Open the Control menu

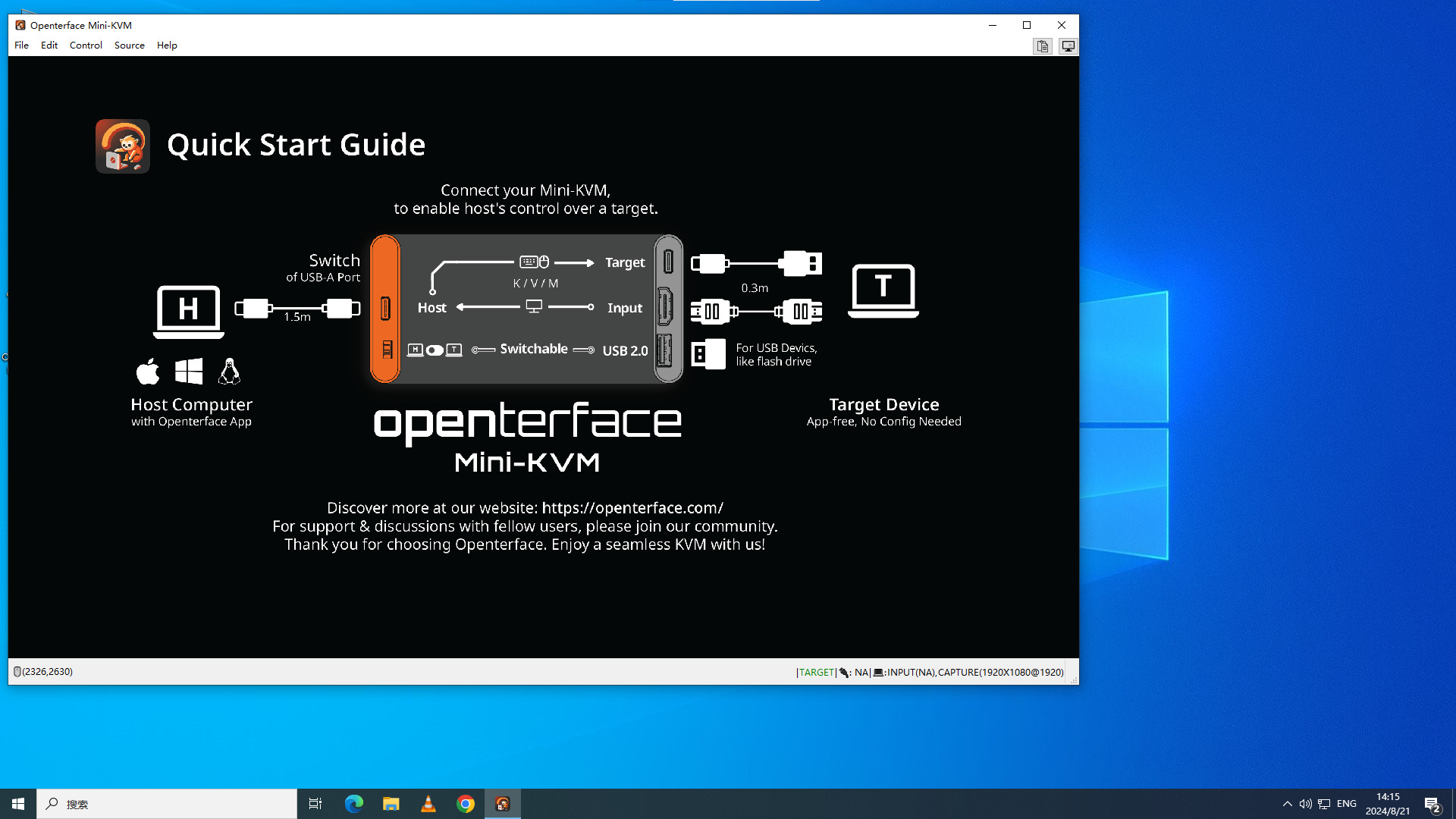(x=86, y=45)
